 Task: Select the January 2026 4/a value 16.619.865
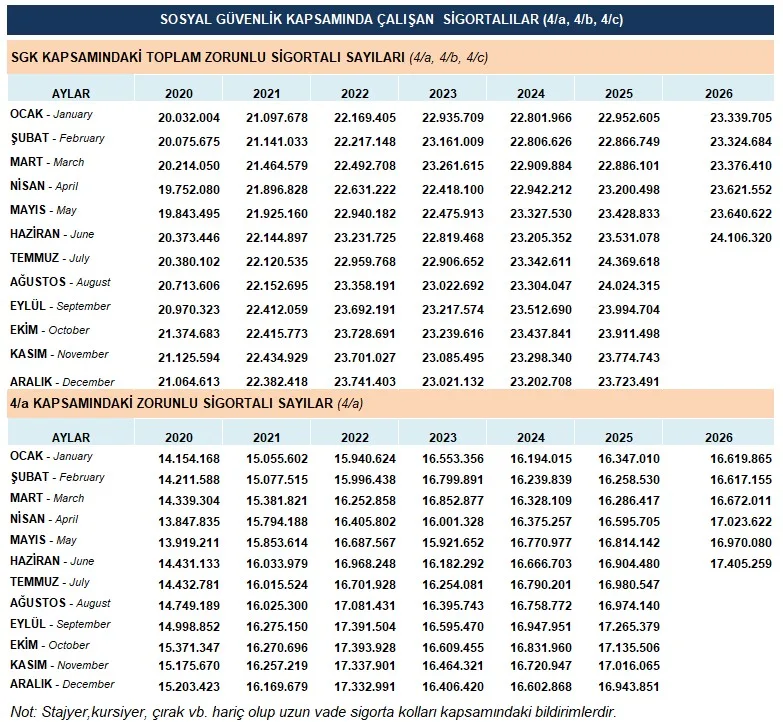(x=741, y=459)
